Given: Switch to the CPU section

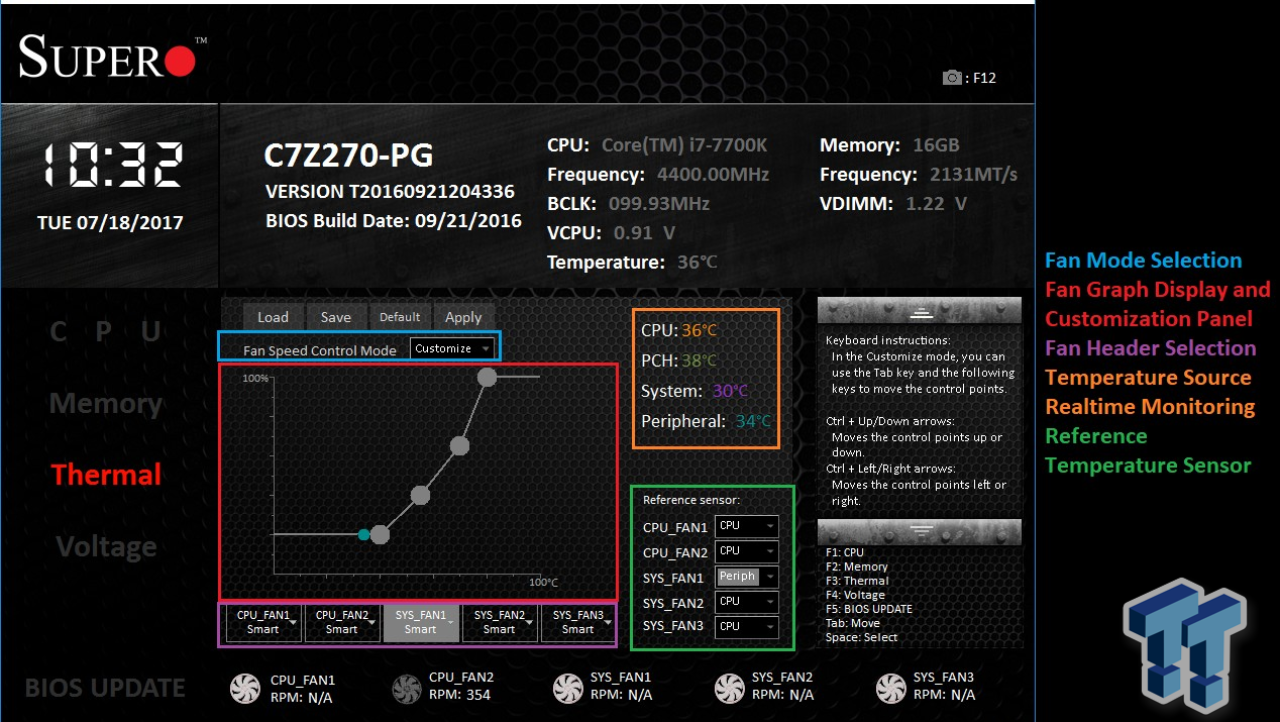Looking at the screenshot, I should coord(106,333).
